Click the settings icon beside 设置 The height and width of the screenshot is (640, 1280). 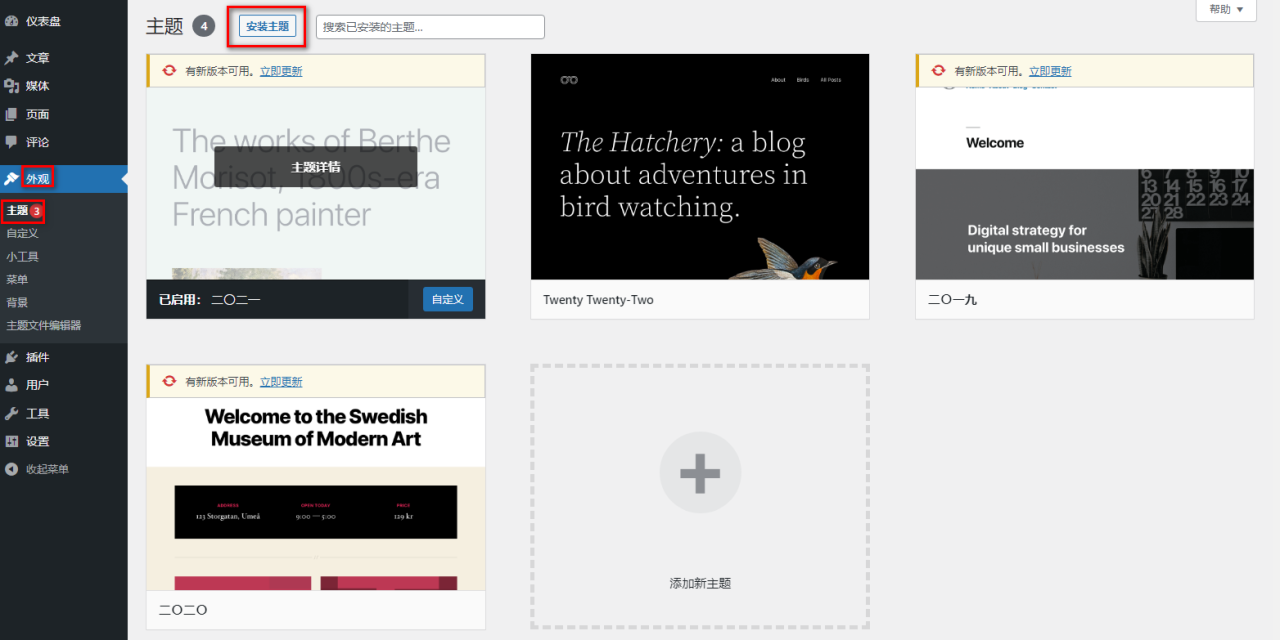(11, 441)
